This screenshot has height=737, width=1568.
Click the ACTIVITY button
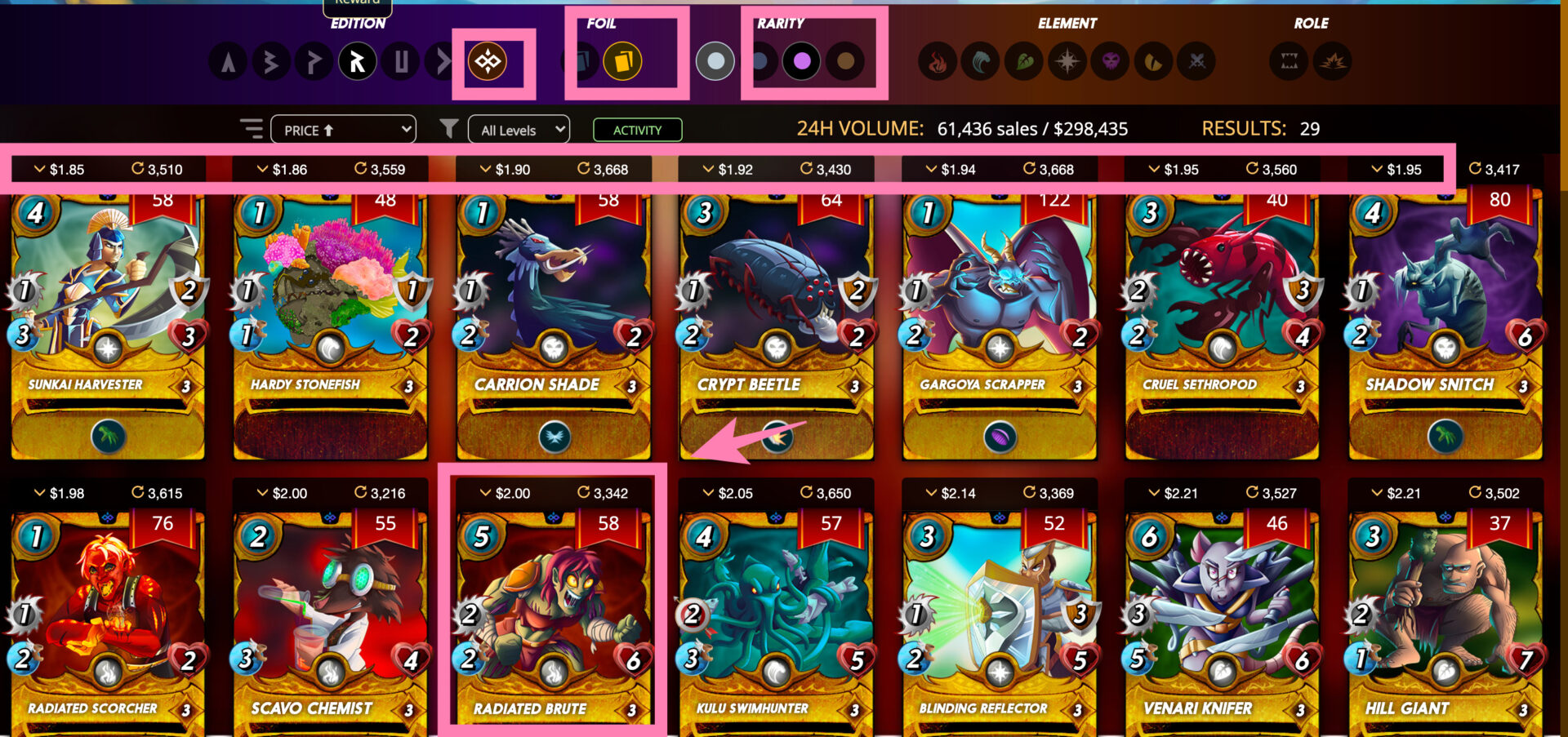tap(638, 130)
